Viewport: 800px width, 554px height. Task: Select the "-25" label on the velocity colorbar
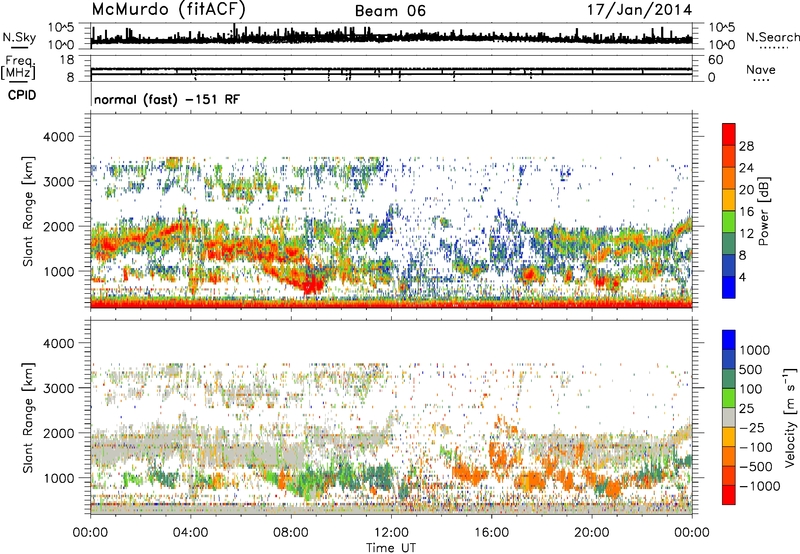[x=754, y=427]
